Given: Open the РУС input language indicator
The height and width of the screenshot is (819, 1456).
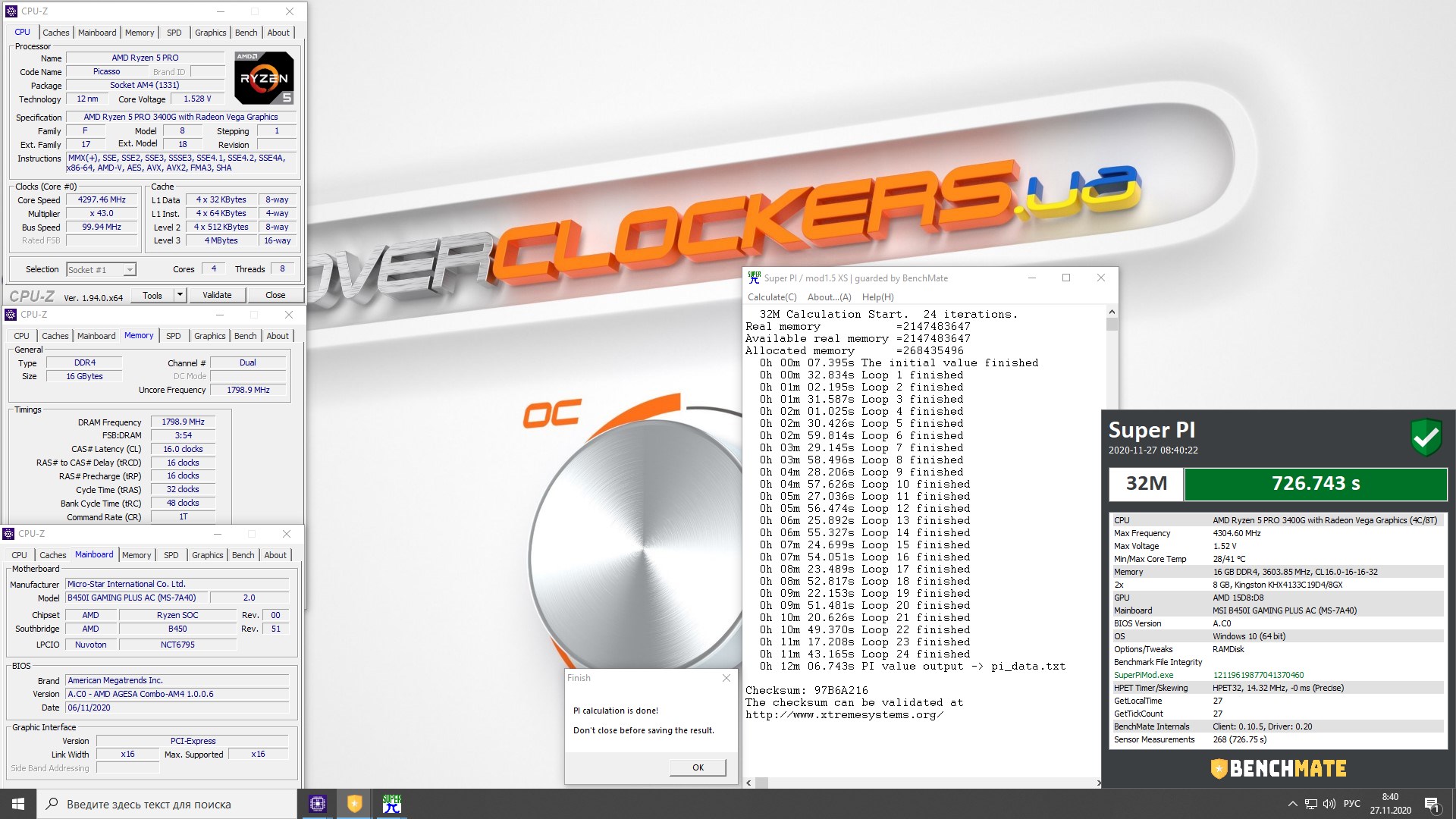Looking at the screenshot, I should coord(1351,804).
